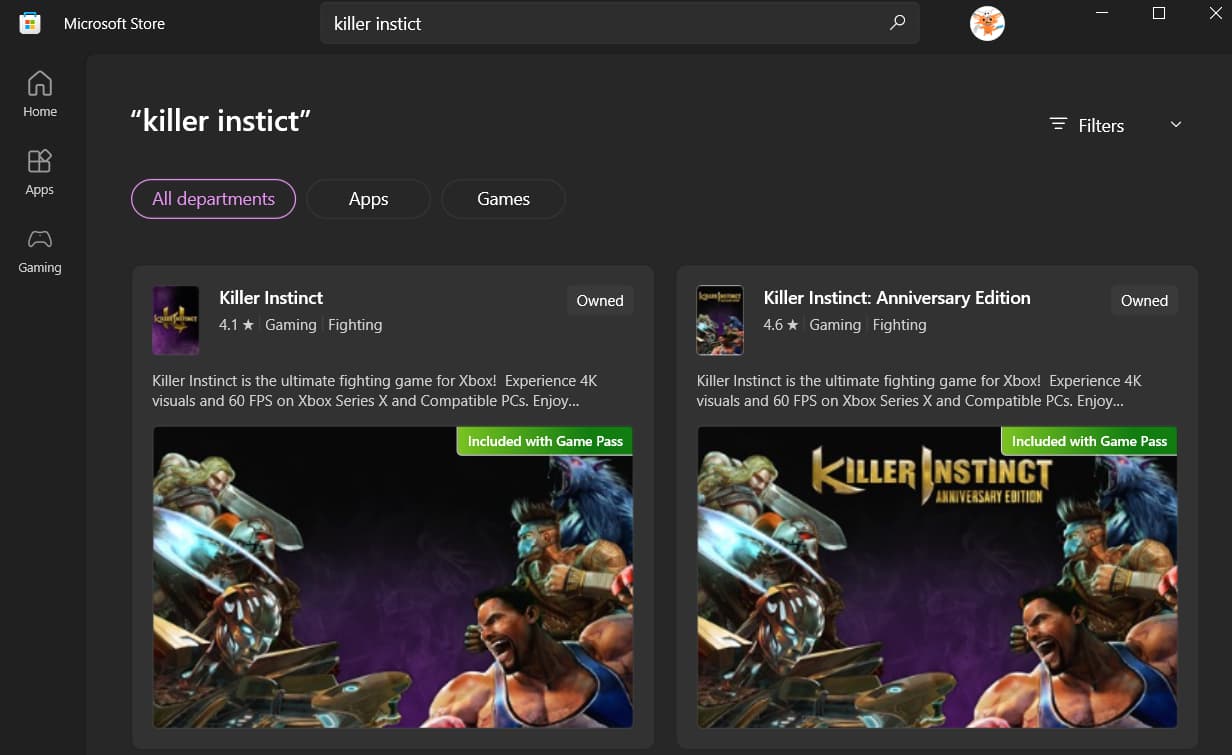The image size is (1232, 755).
Task: Maximize the Microsoft Store window
Action: click(1159, 13)
